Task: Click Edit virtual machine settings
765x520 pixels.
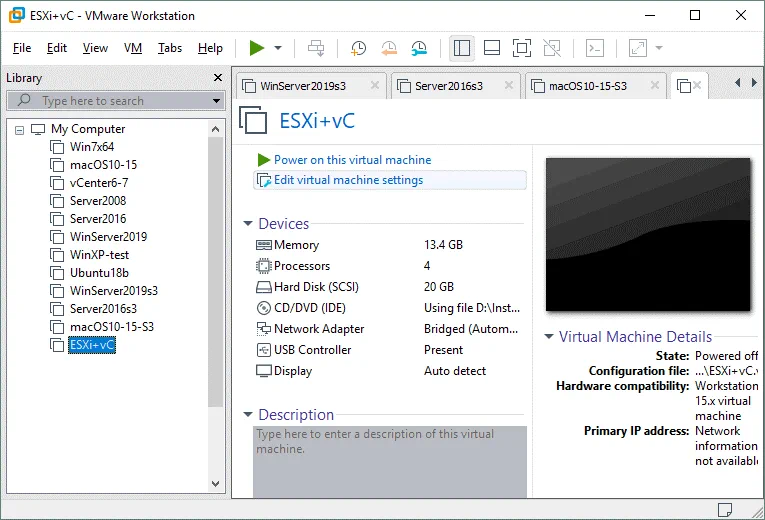Action: [348, 180]
